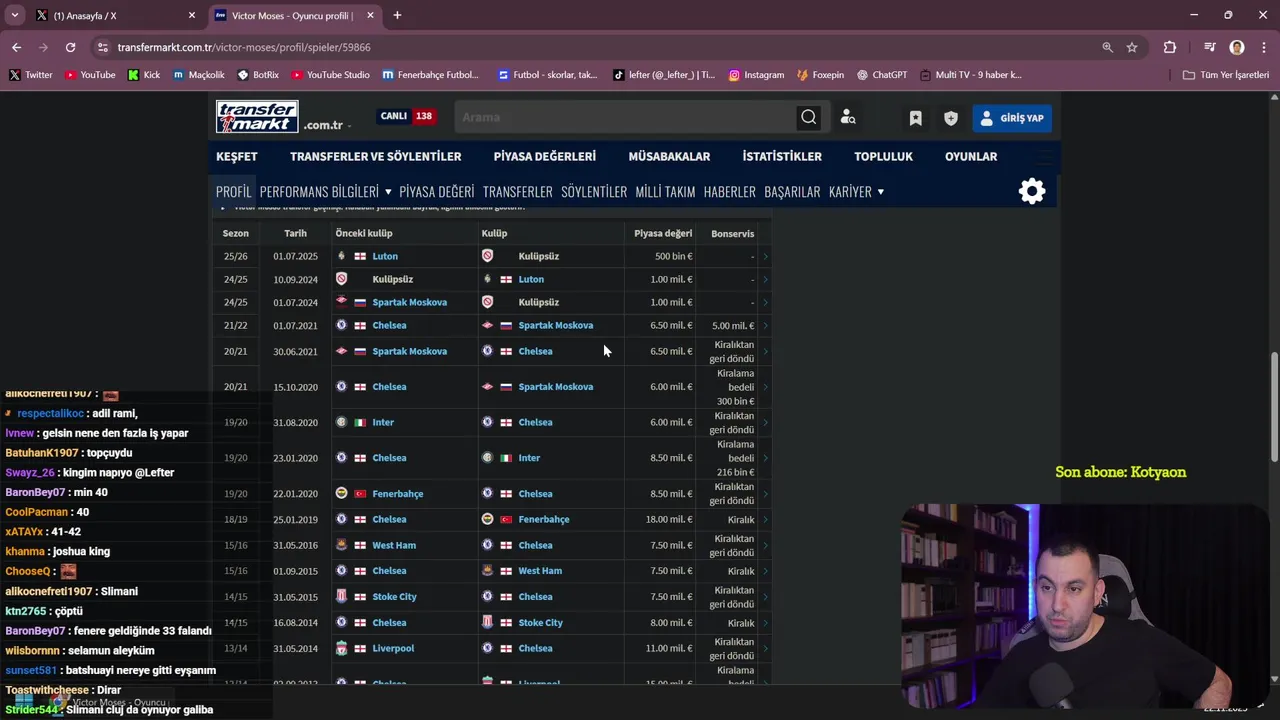Open the Chrome profile avatar

tap(1237, 47)
